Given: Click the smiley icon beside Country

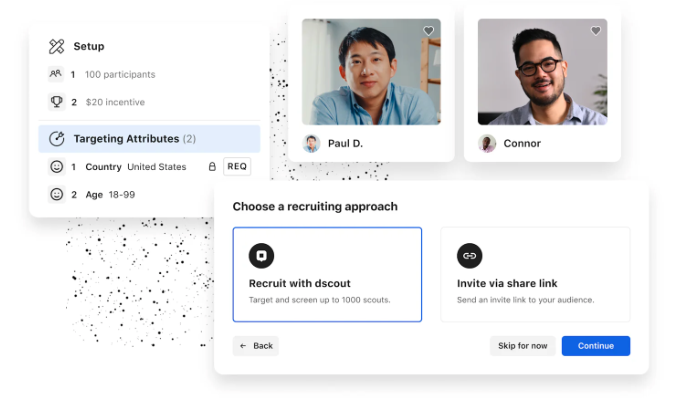Looking at the screenshot, I should tap(56, 167).
